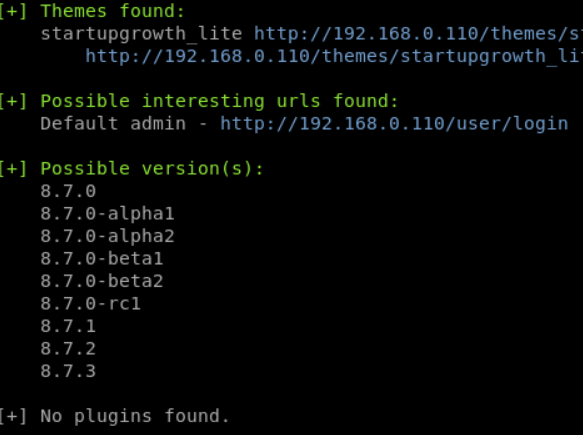The height and width of the screenshot is (435, 583).
Task: Click the 8.7.1 version entry
Action: [68, 326]
